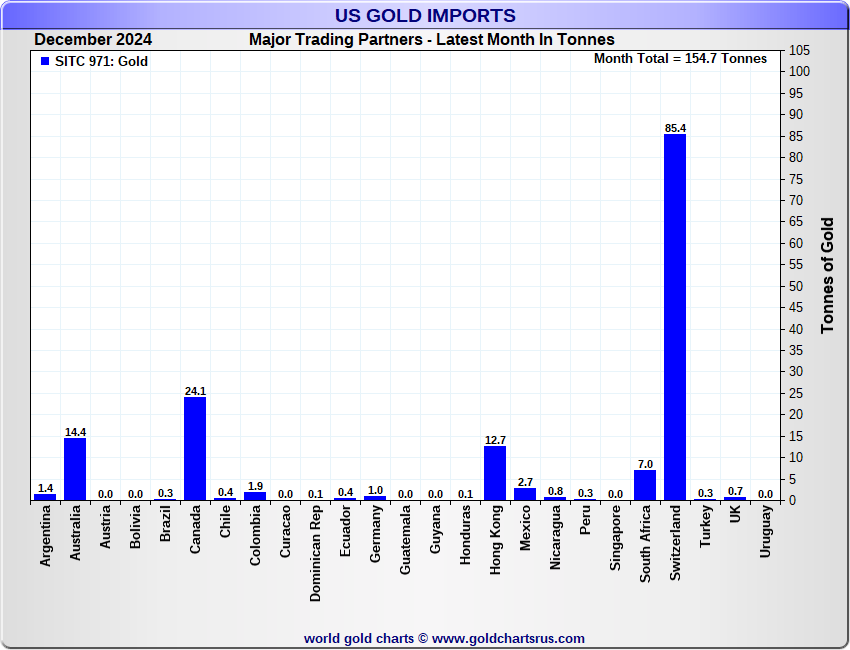Viewport: 850px width, 650px height.
Task: Click the Mexico bar labeled 2.7
Action: click(x=525, y=494)
